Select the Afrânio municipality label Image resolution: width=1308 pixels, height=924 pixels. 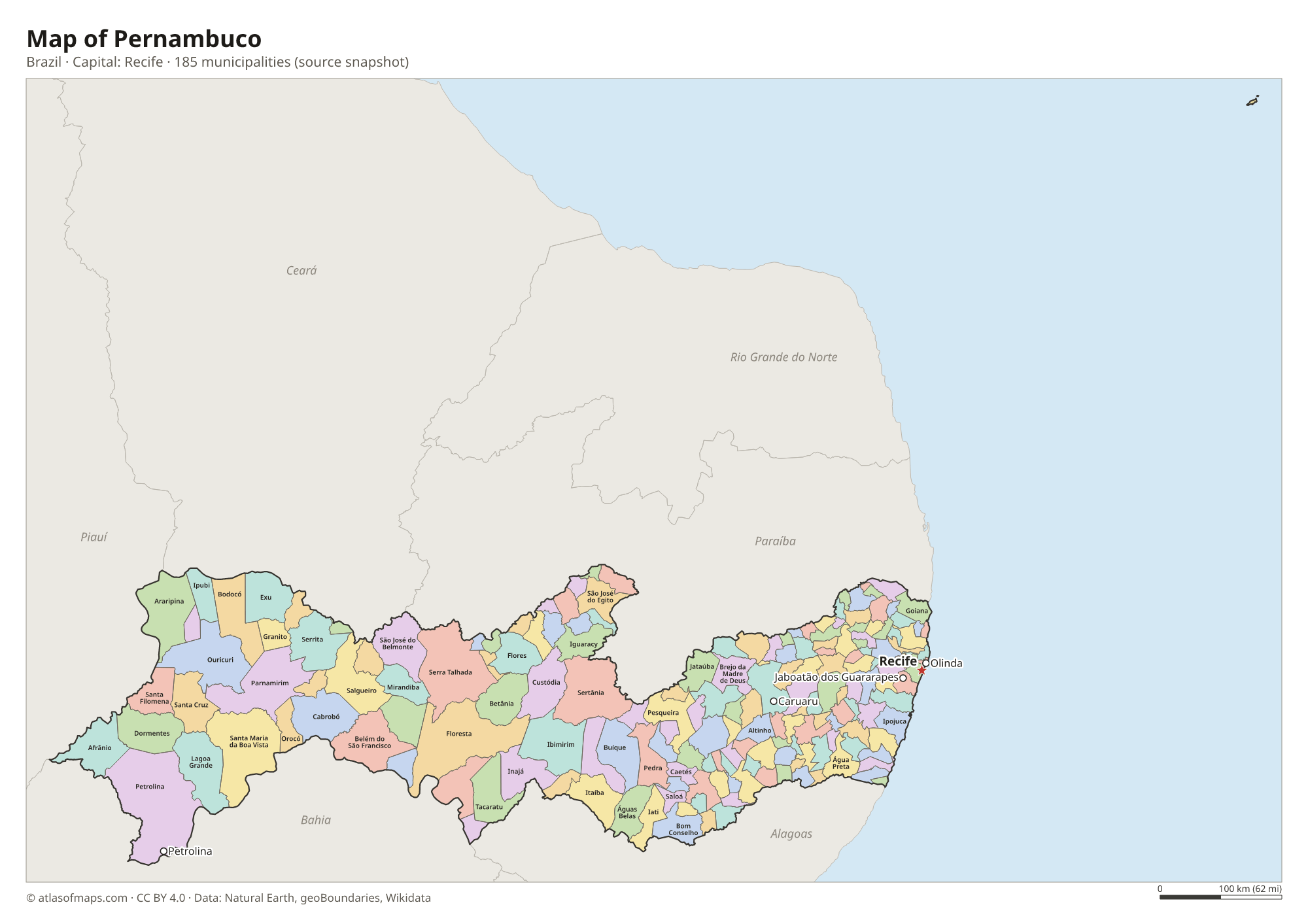tap(100, 747)
